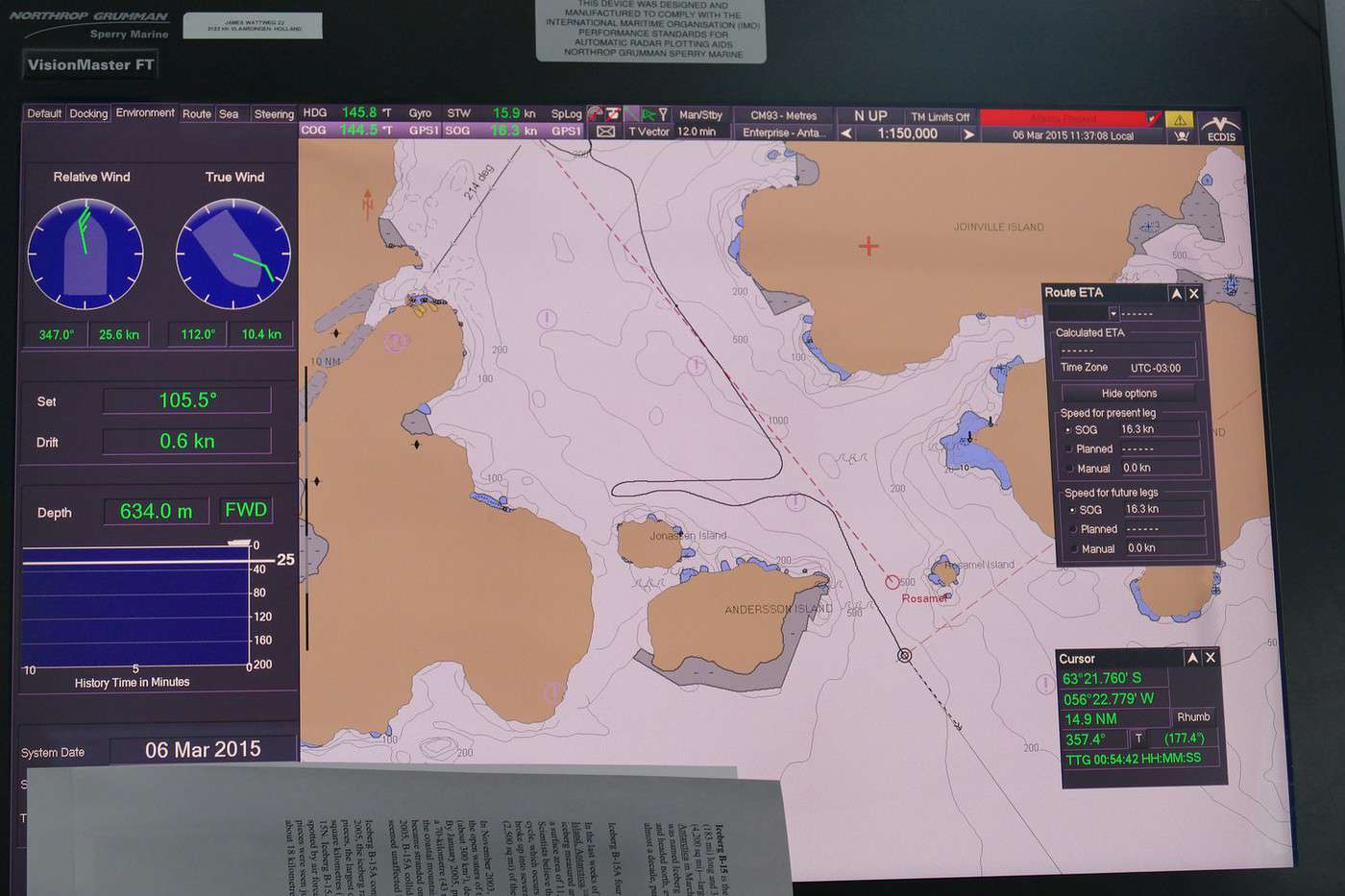Click the True Wind dial
The height and width of the screenshot is (896, 1345).
pos(233,254)
